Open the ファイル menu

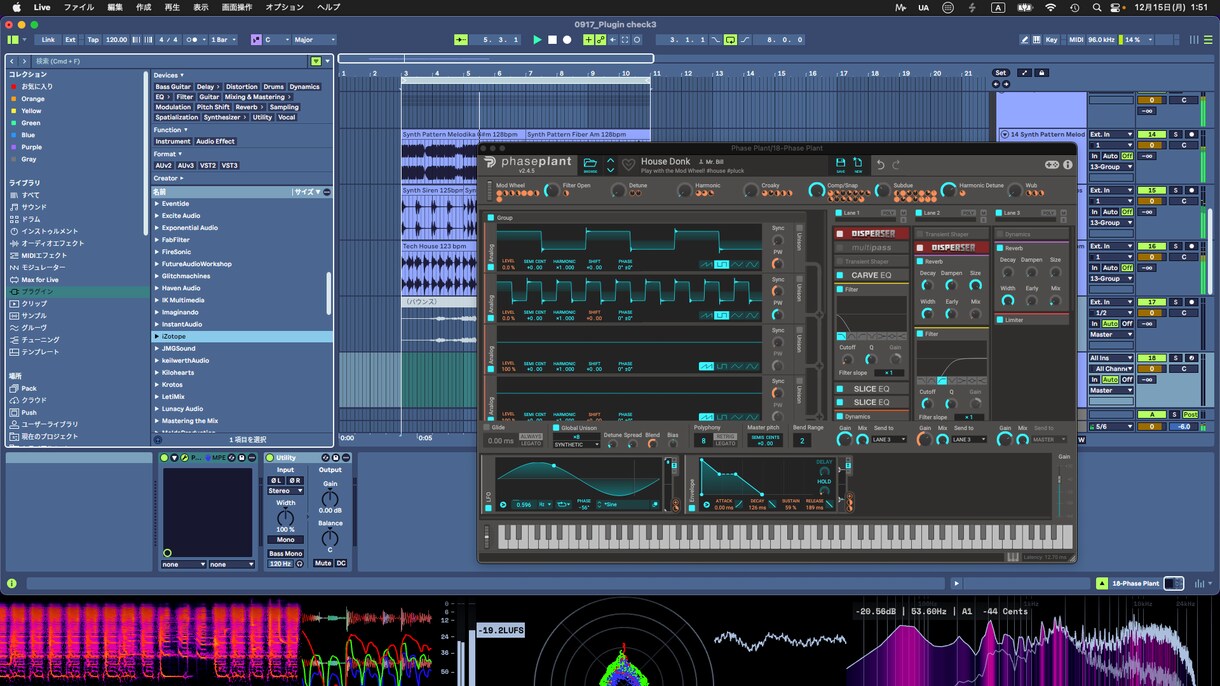pyautogui.click(x=79, y=7)
